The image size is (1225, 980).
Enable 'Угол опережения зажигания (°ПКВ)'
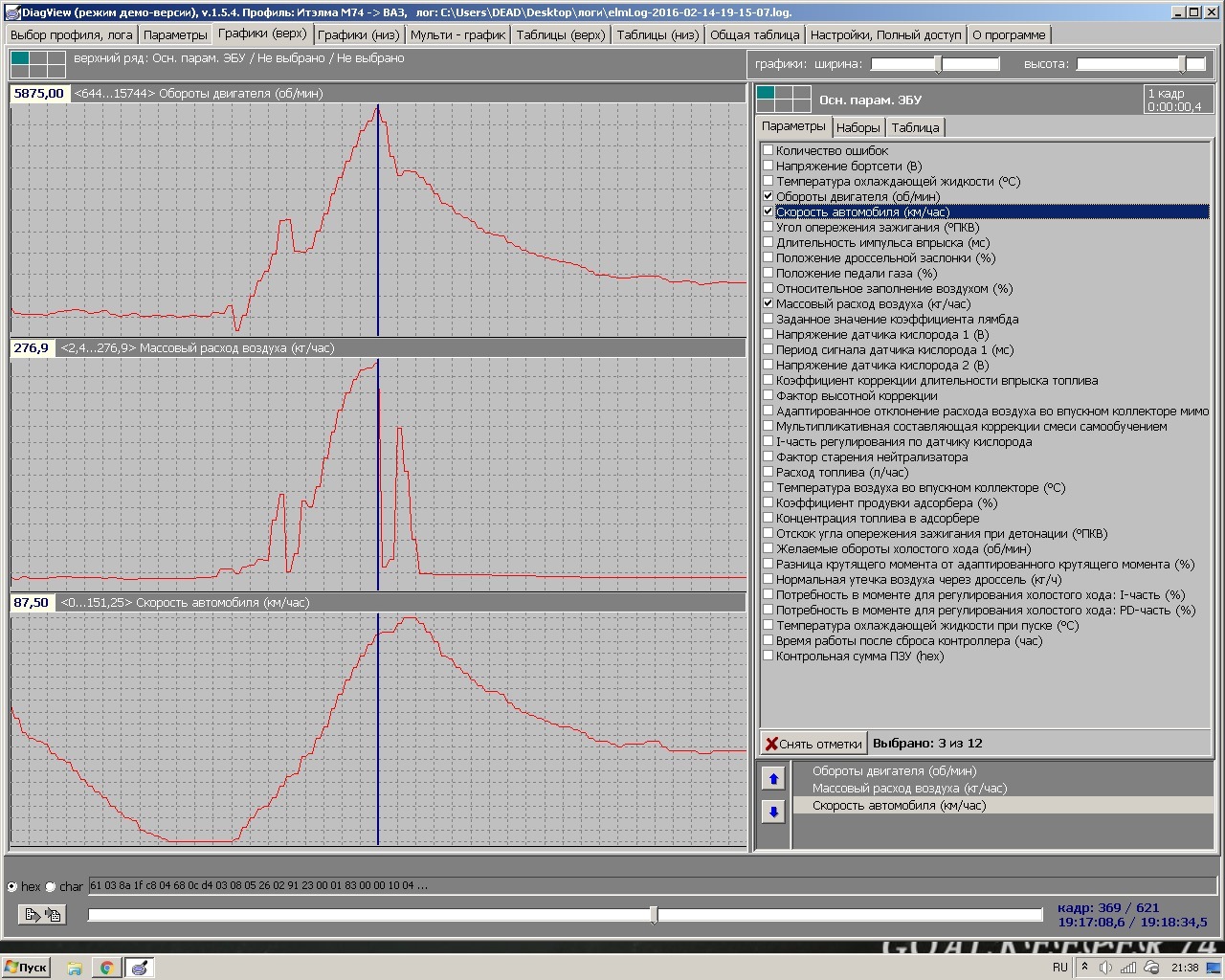coord(768,227)
